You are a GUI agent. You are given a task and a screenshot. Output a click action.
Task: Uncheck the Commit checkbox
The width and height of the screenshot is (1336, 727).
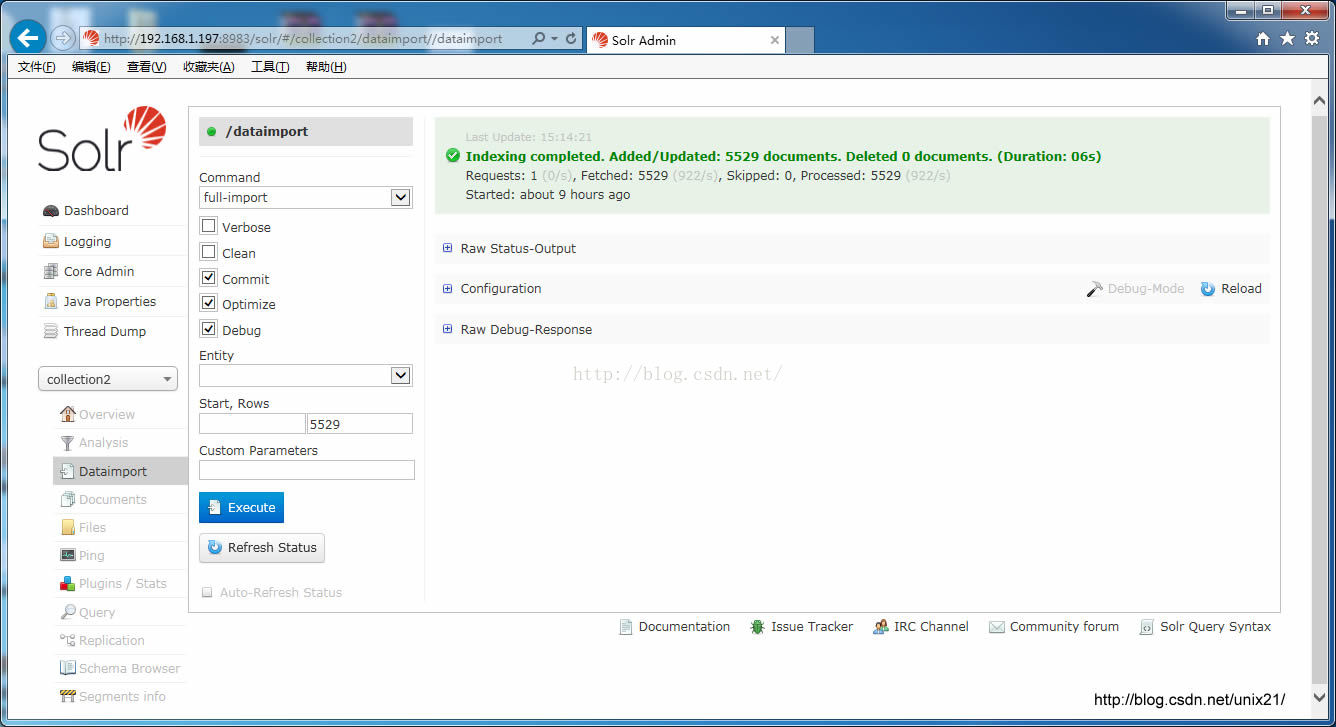click(208, 278)
